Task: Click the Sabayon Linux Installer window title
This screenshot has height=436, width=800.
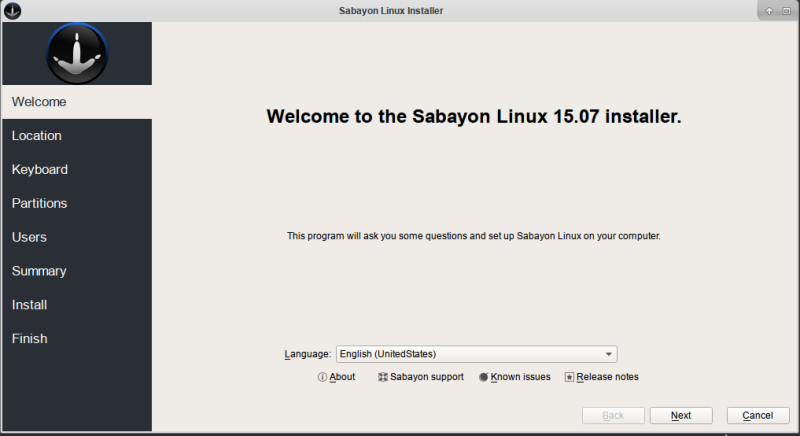Action: [x=391, y=11]
